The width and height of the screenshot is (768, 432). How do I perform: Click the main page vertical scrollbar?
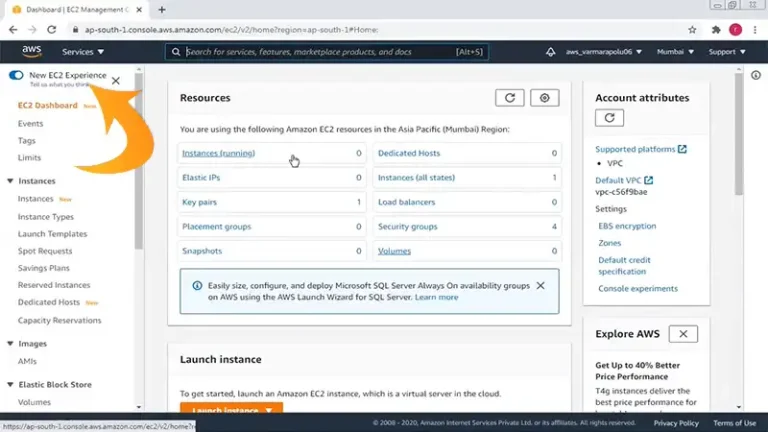739,133
